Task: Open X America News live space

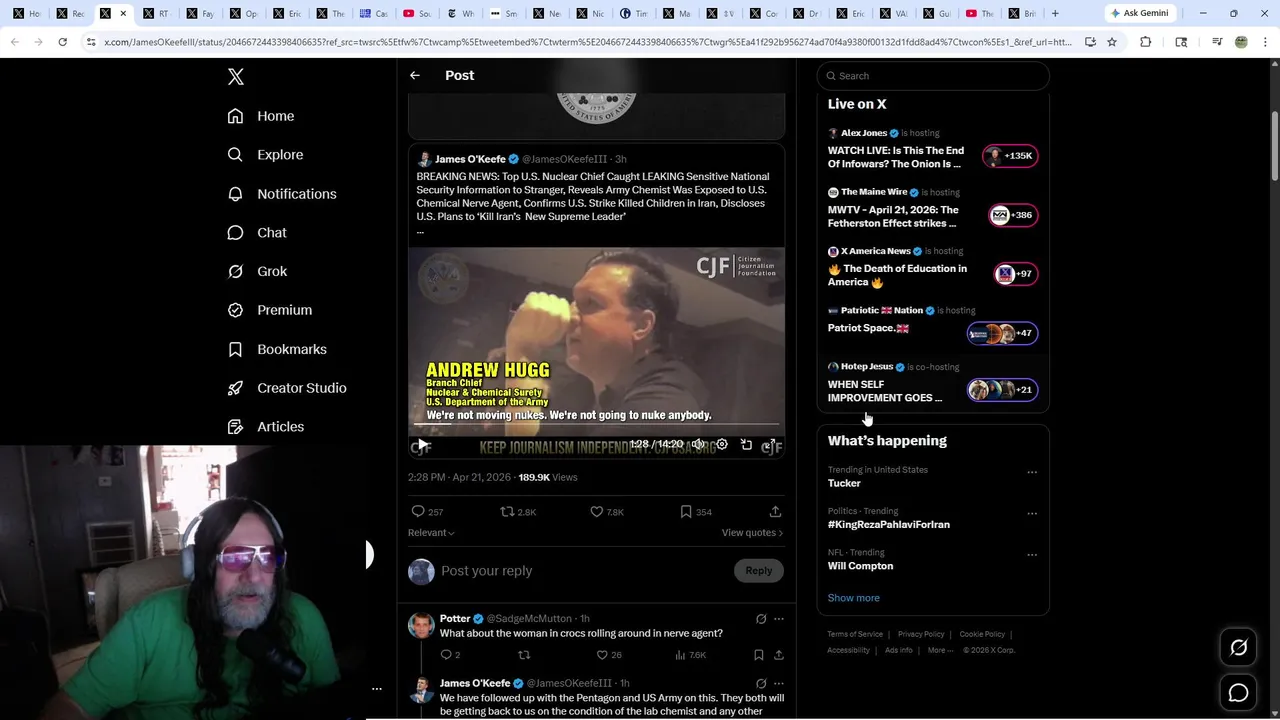Action: click(933, 269)
